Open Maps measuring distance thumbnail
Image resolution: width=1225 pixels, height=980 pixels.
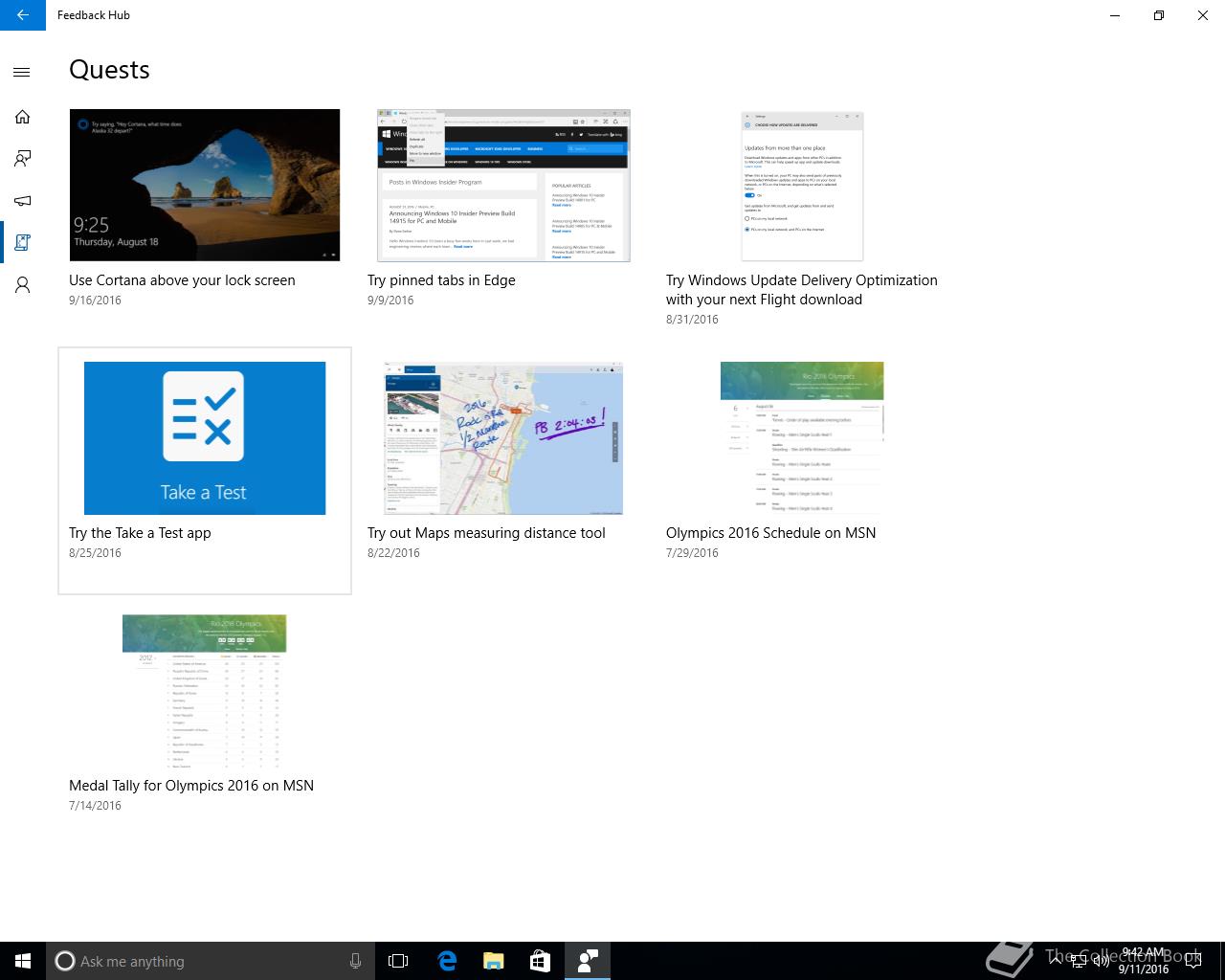pyautogui.click(x=503, y=438)
